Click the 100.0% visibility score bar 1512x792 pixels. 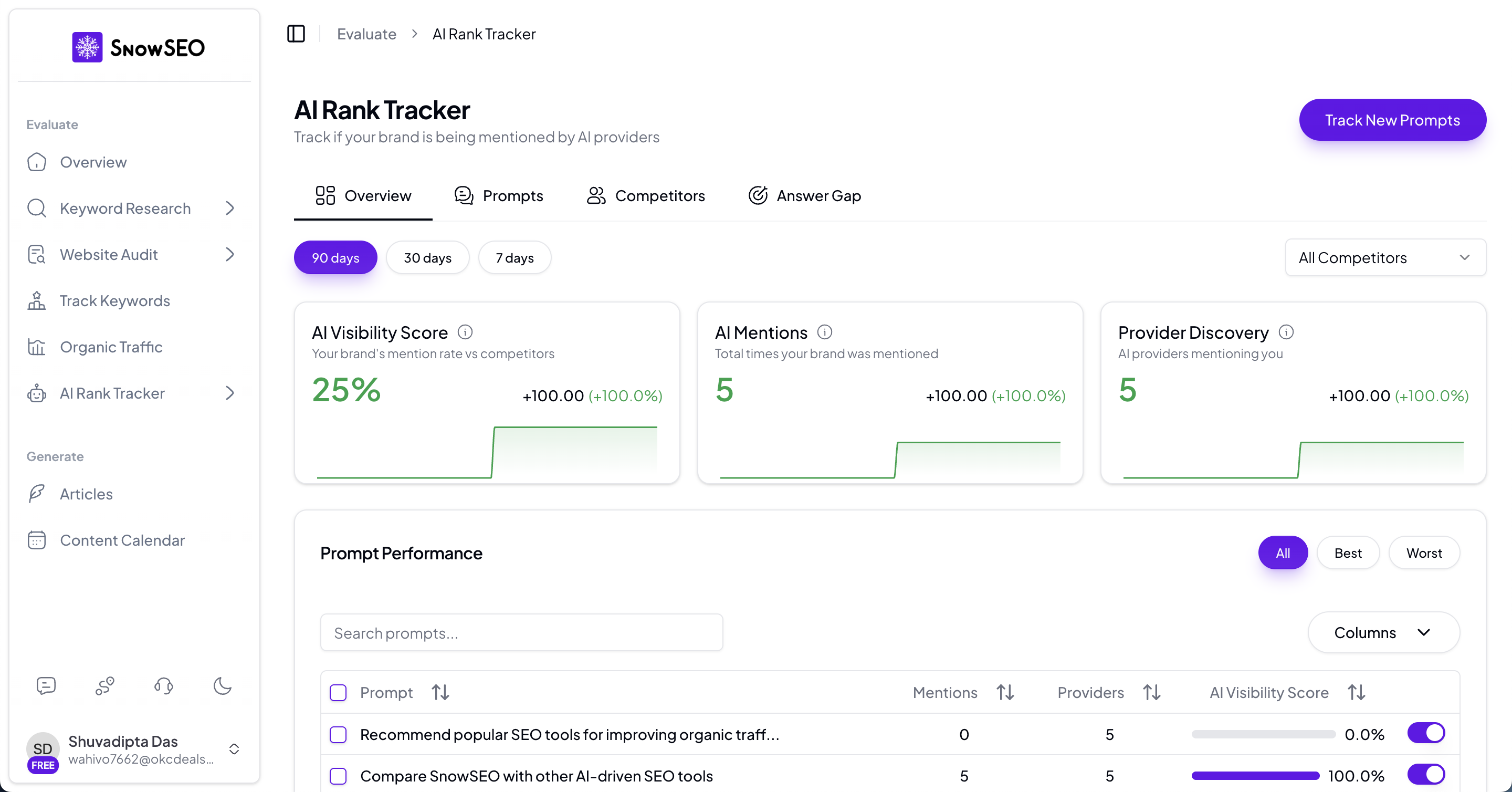1255,776
